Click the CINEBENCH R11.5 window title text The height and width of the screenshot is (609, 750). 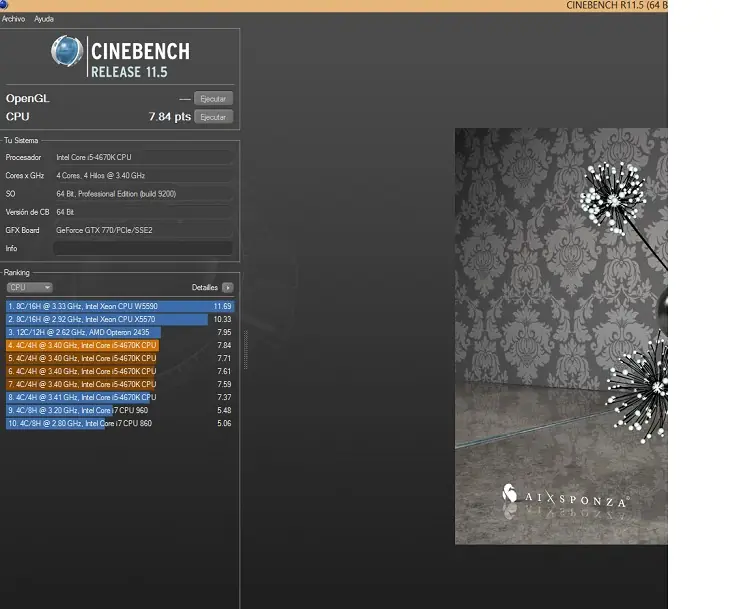coord(617,5)
